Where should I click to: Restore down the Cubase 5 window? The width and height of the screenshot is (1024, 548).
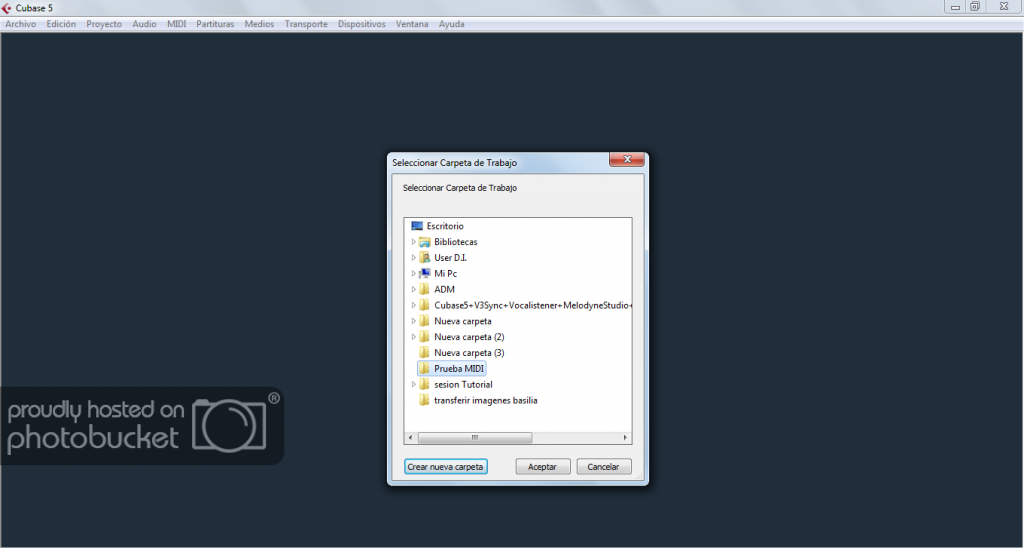[975, 7]
